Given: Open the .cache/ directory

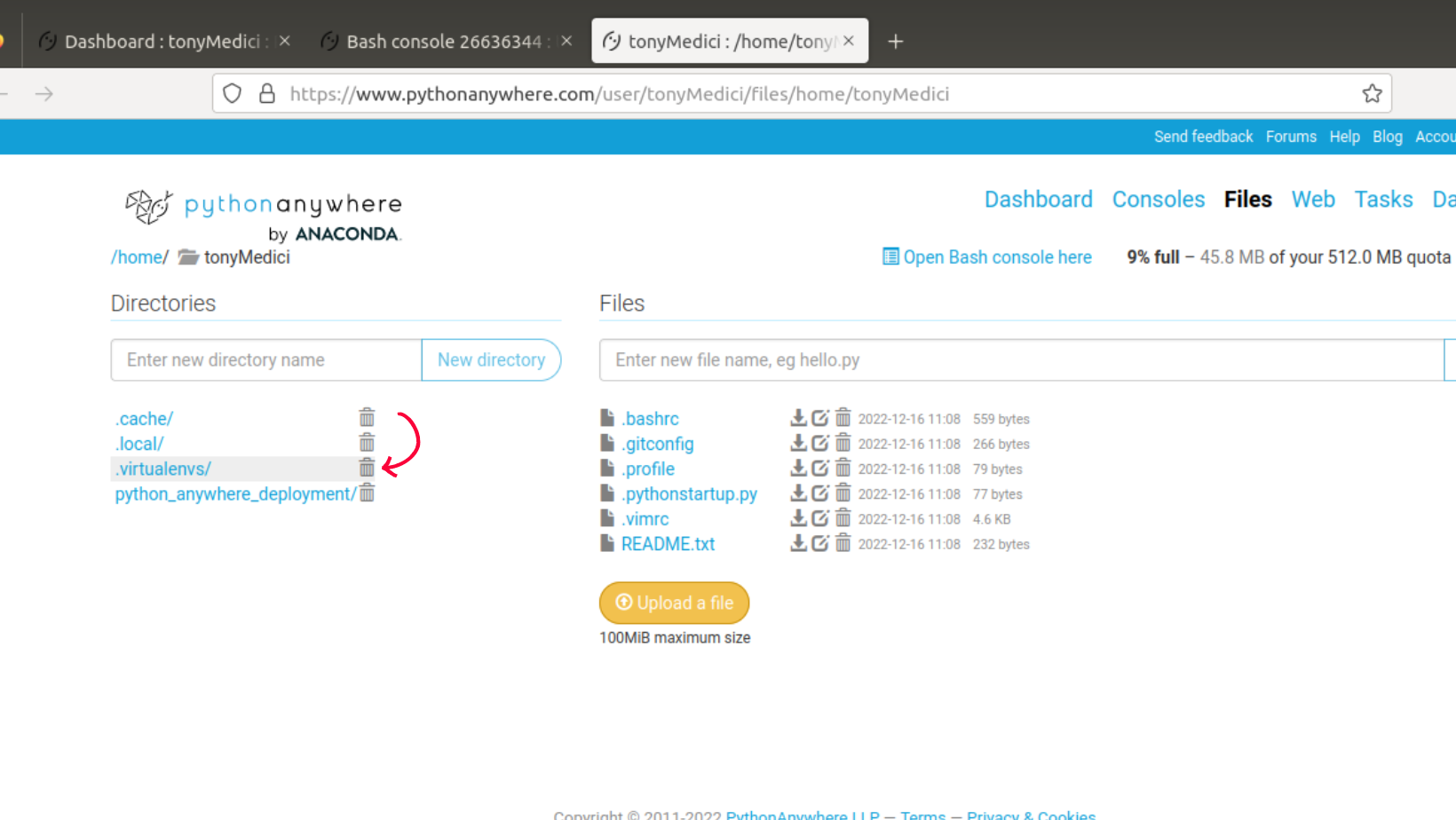Looking at the screenshot, I should [144, 418].
